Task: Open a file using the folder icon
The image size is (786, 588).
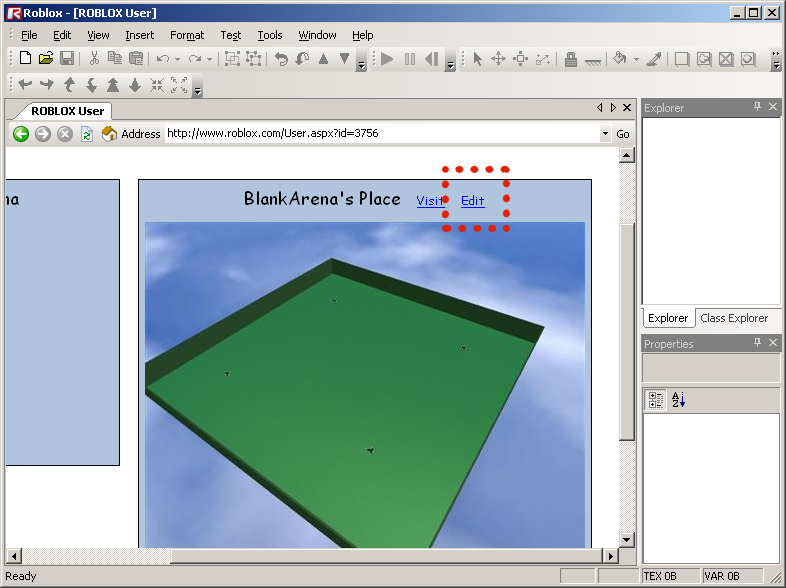Action: pos(46,58)
